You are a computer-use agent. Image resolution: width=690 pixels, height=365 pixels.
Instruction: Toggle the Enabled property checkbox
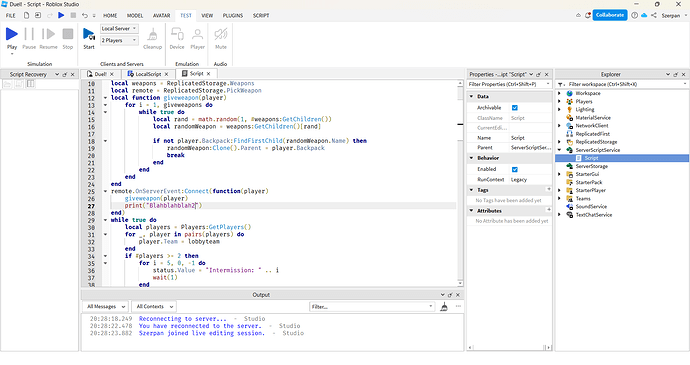click(514, 170)
